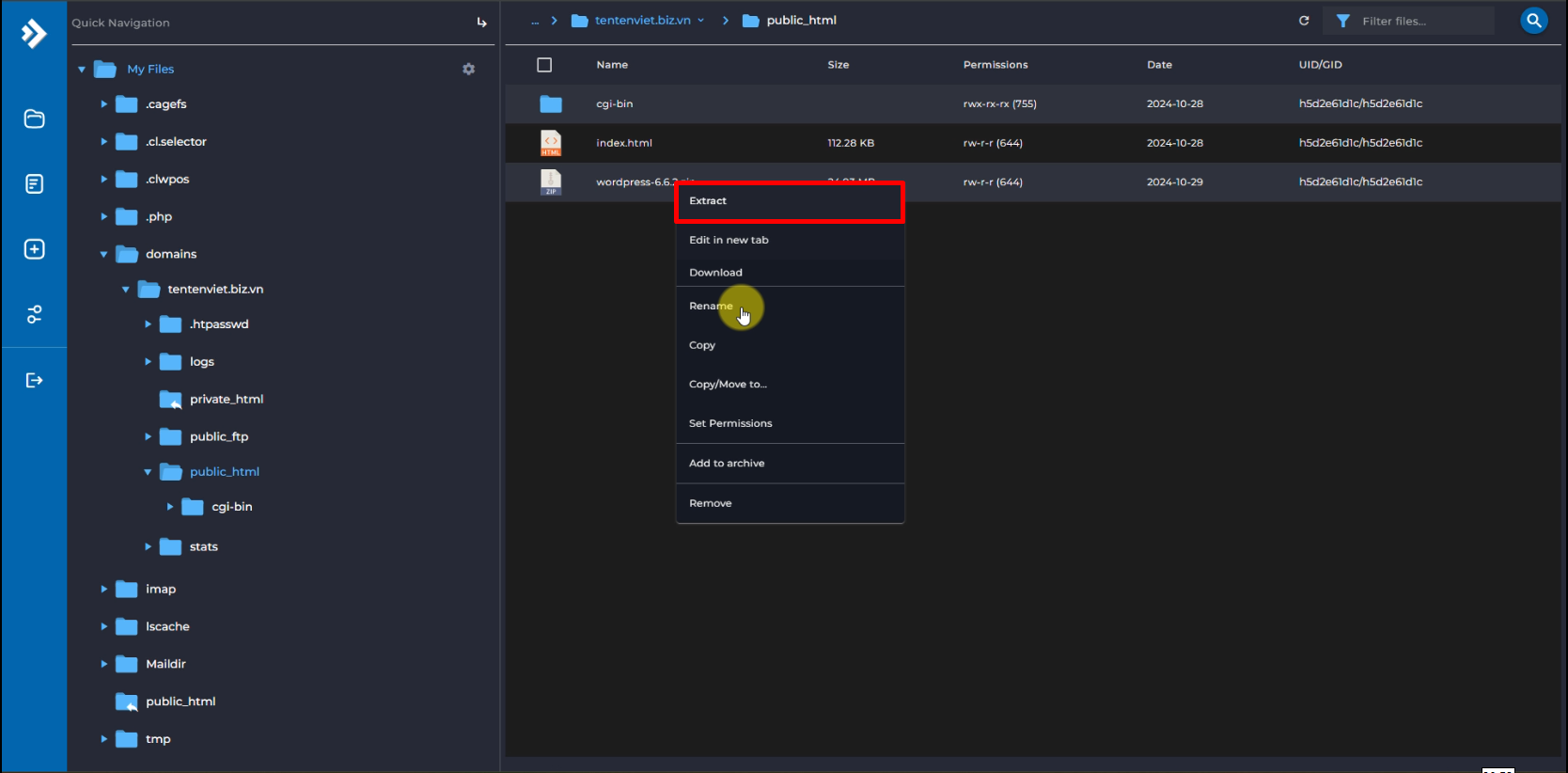Sort files by Name column
The image size is (1568, 773).
[612, 65]
